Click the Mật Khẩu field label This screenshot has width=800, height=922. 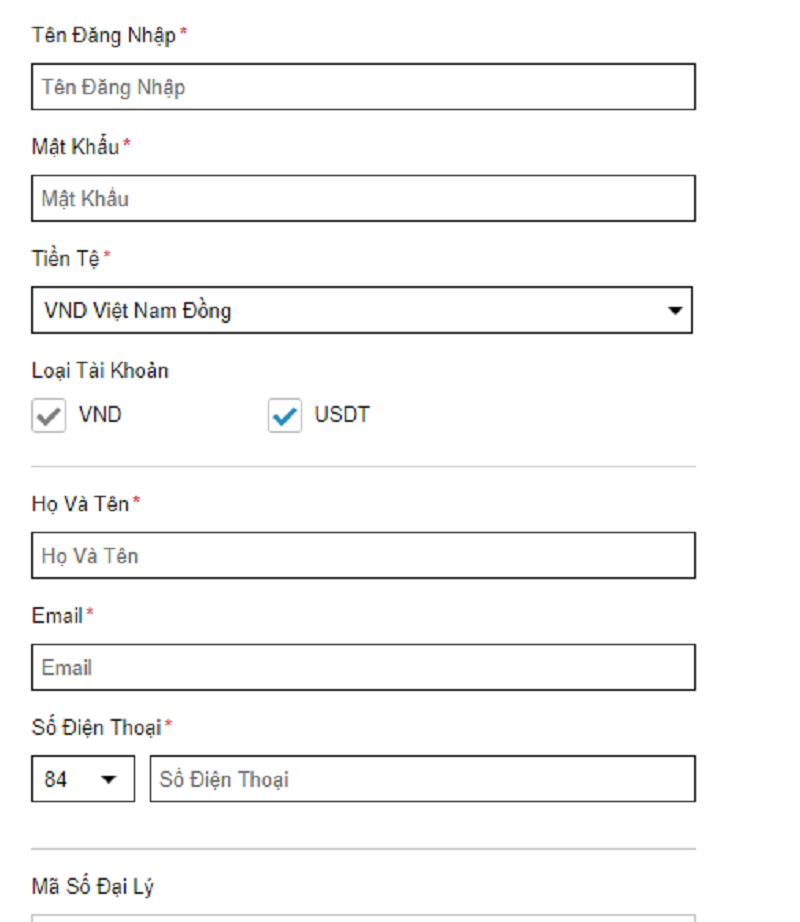coord(75,147)
